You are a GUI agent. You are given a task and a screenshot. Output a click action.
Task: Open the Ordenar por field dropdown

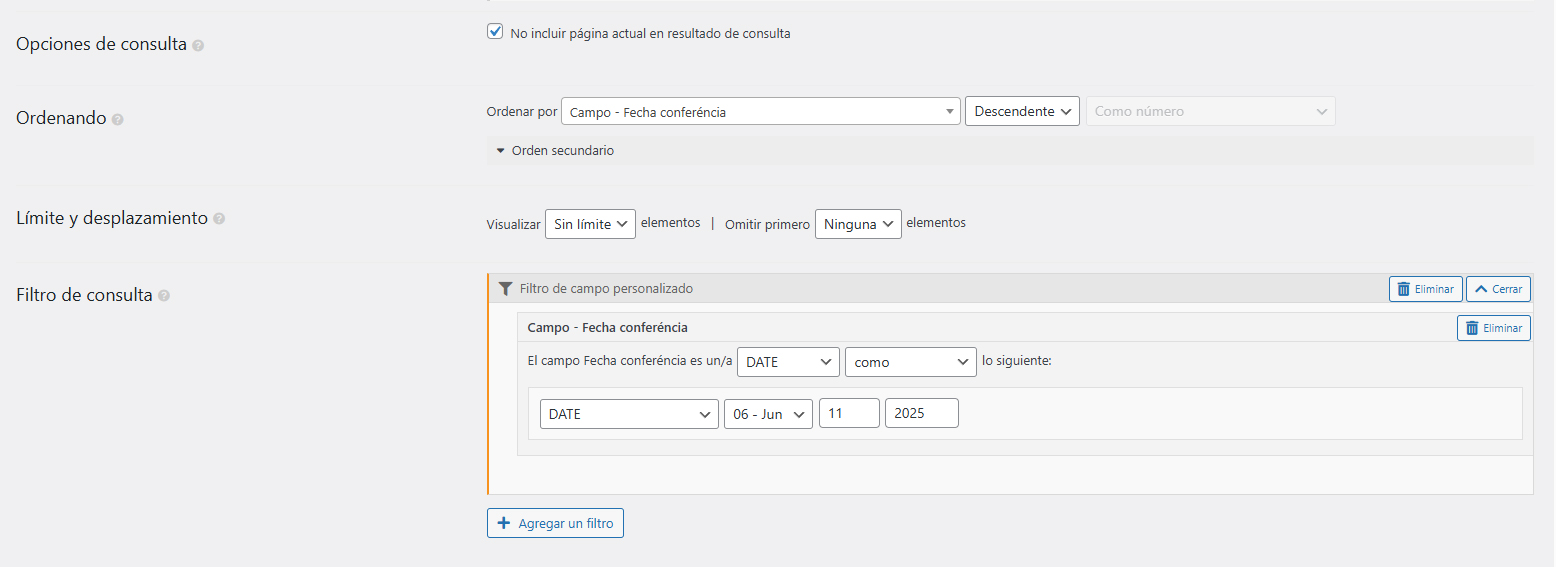point(761,112)
